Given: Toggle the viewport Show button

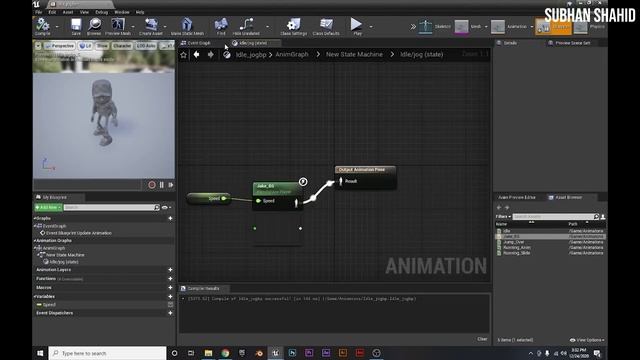Looking at the screenshot, I should pos(102,46).
